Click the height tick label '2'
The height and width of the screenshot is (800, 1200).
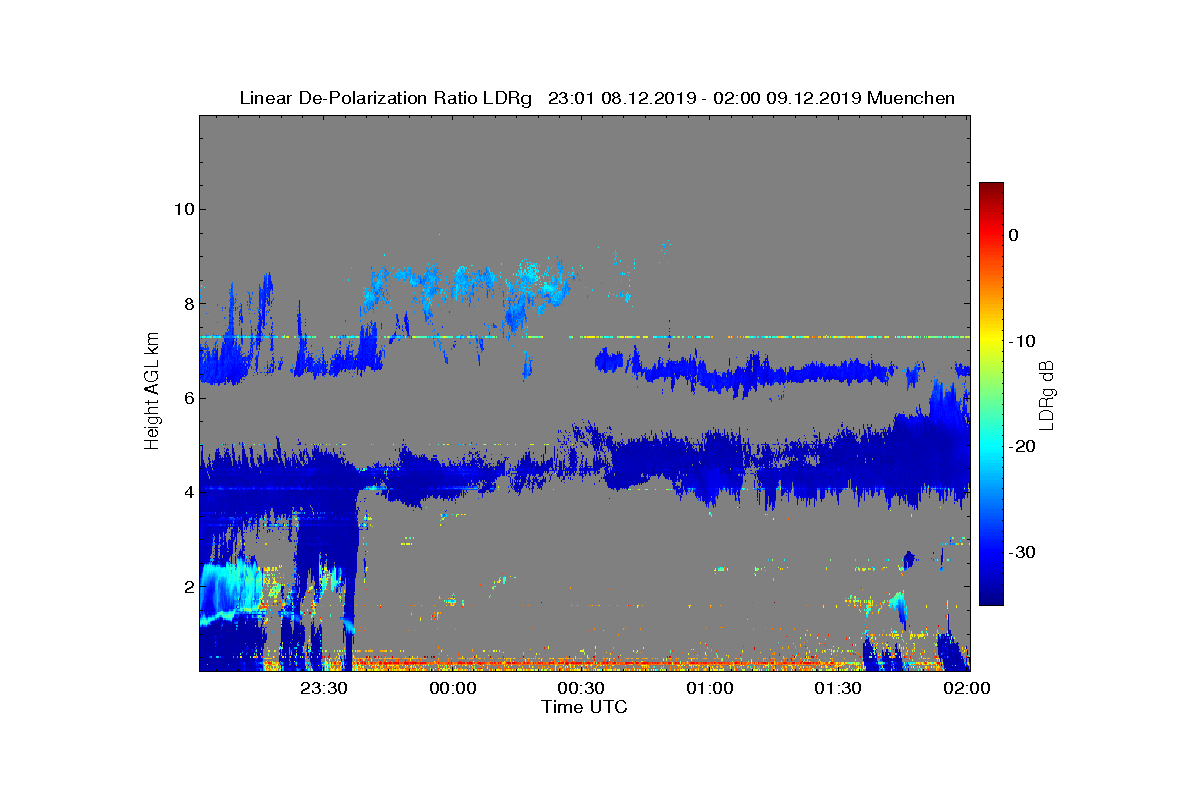(187, 585)
